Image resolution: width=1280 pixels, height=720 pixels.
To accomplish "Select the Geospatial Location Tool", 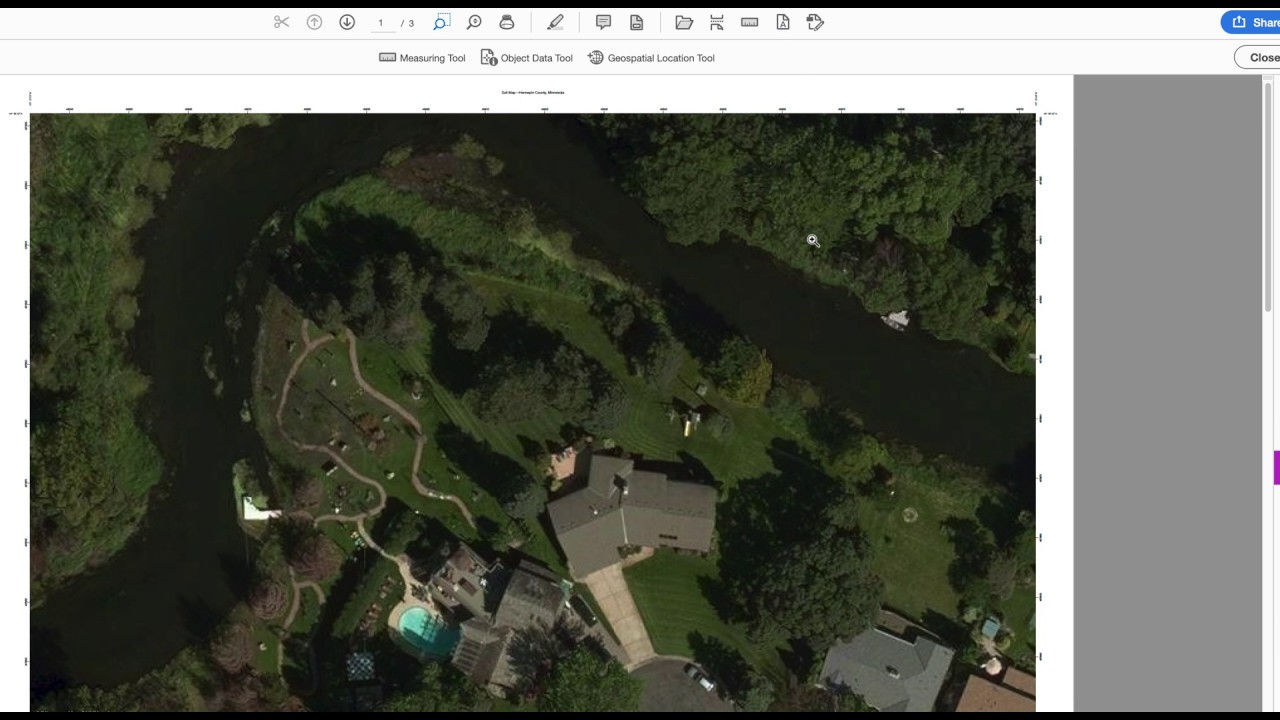I will [651, 58].
